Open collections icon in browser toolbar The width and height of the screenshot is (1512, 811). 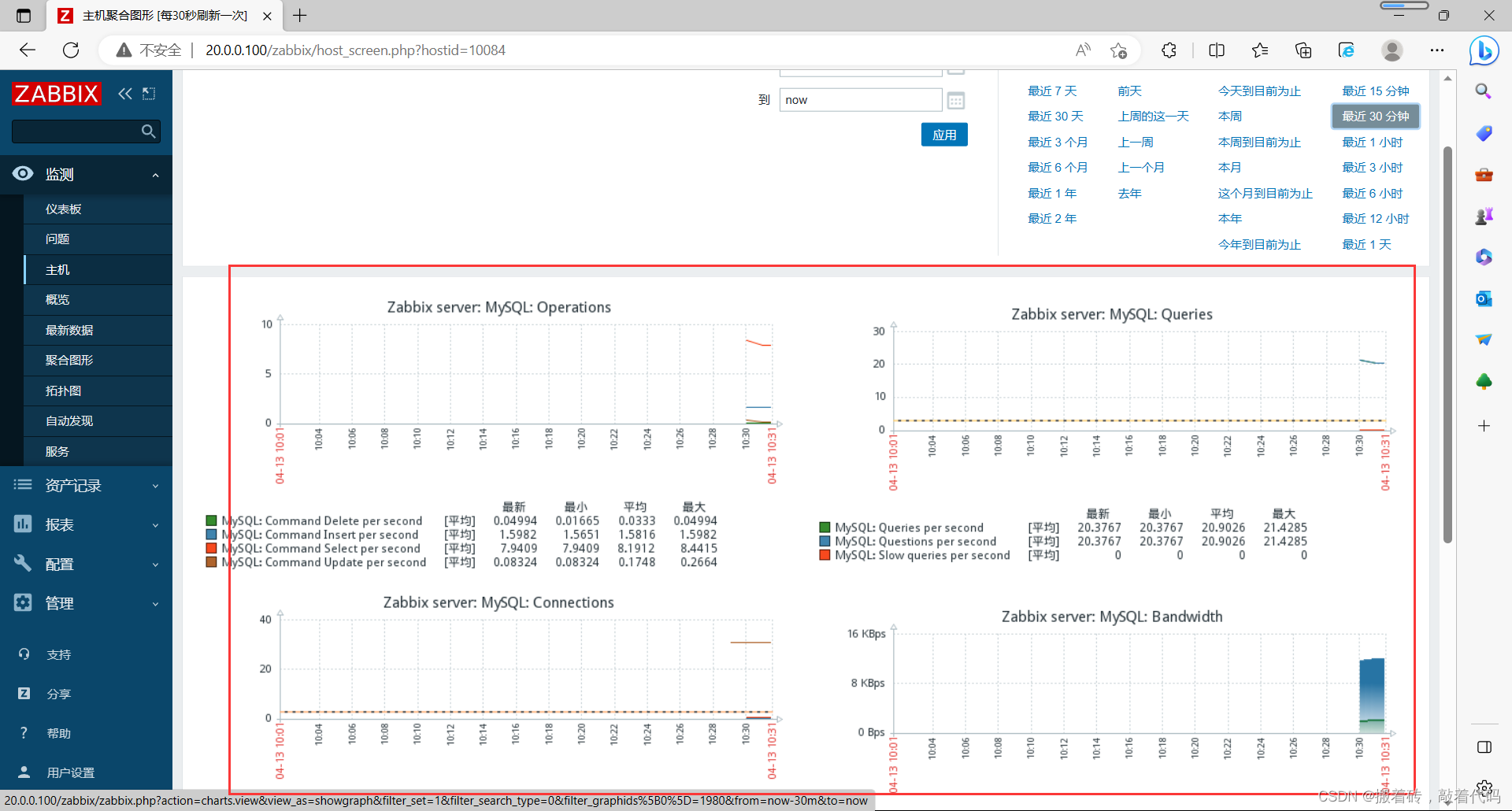(1303, 50)
